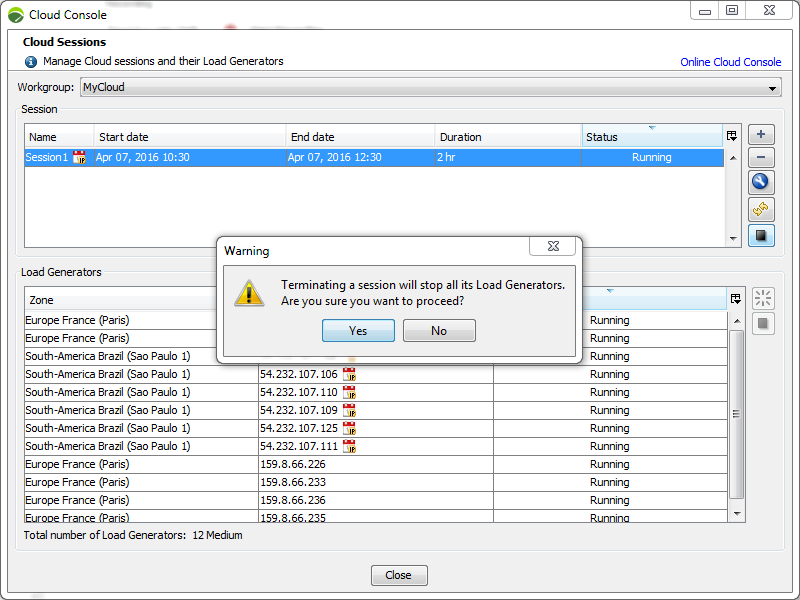Click load generators scrollbar down arrow

tap(737, 514)
